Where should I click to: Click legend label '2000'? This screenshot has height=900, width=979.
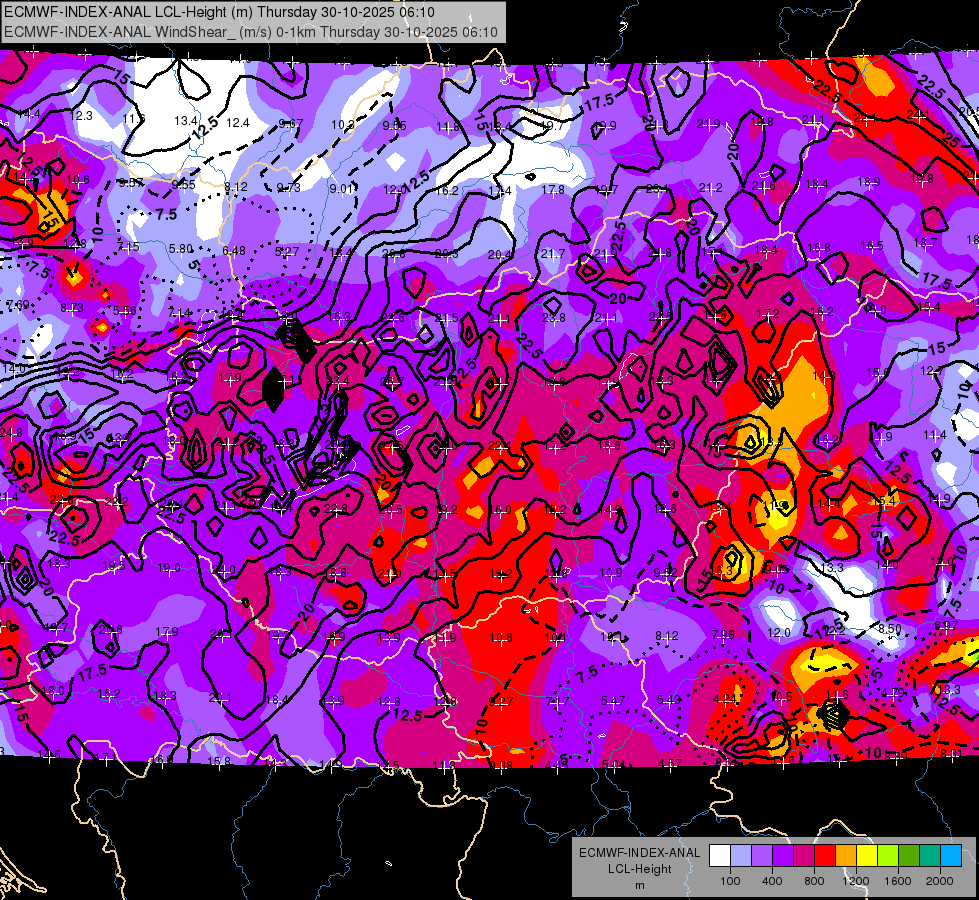click(x=940, y=881)
